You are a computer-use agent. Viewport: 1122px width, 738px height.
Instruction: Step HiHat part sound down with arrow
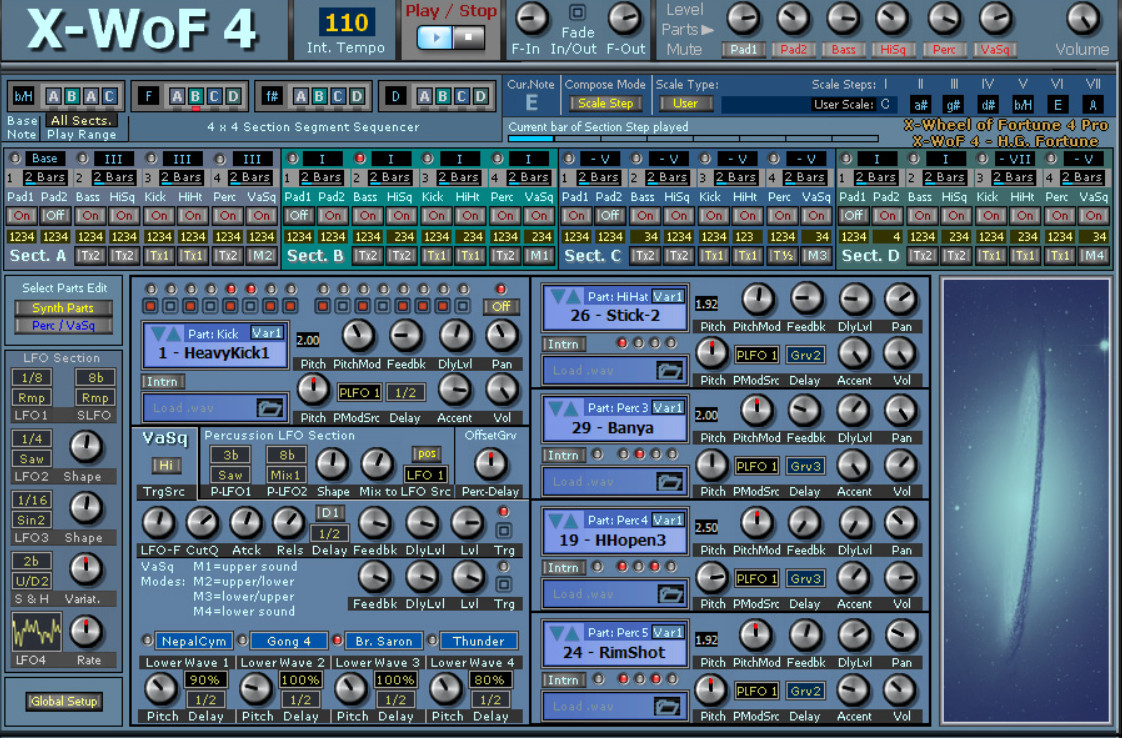[556, 296]
